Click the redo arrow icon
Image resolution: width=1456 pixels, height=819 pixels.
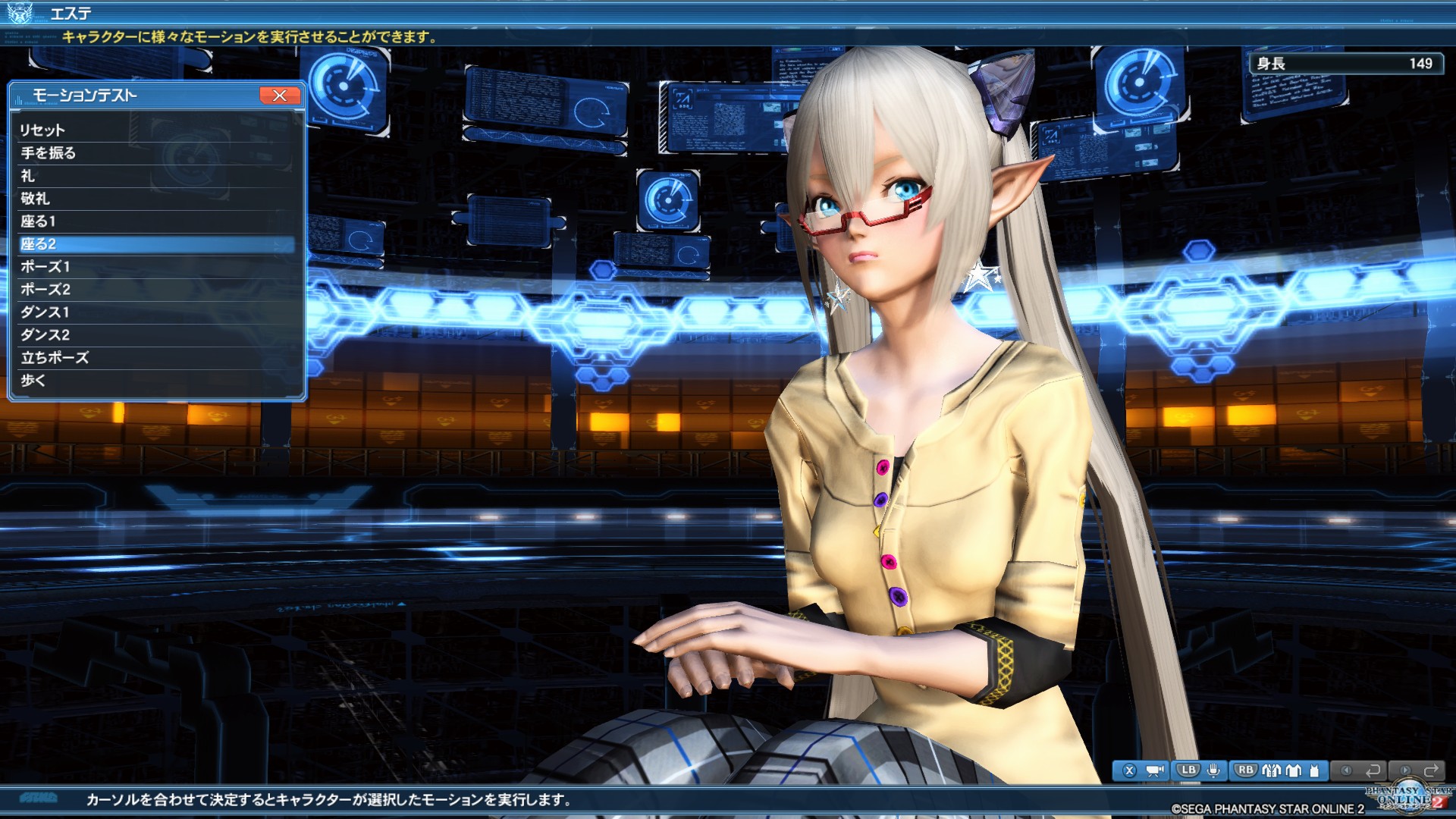click(x=1431, y=770)
